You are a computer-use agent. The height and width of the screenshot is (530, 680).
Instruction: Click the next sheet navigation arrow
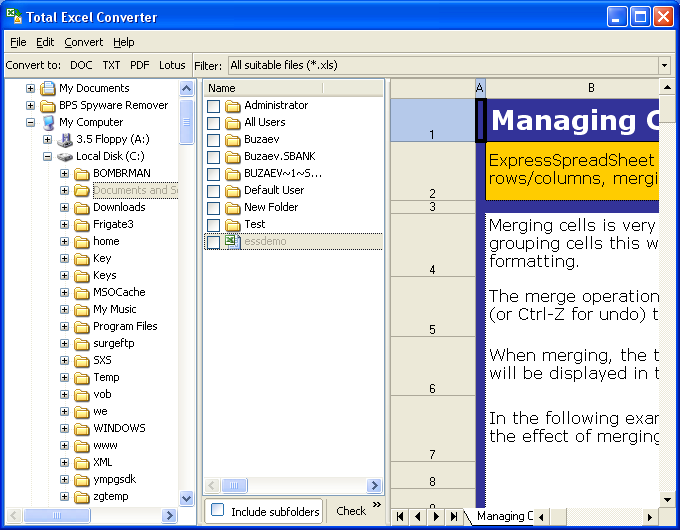coord(436,516)
